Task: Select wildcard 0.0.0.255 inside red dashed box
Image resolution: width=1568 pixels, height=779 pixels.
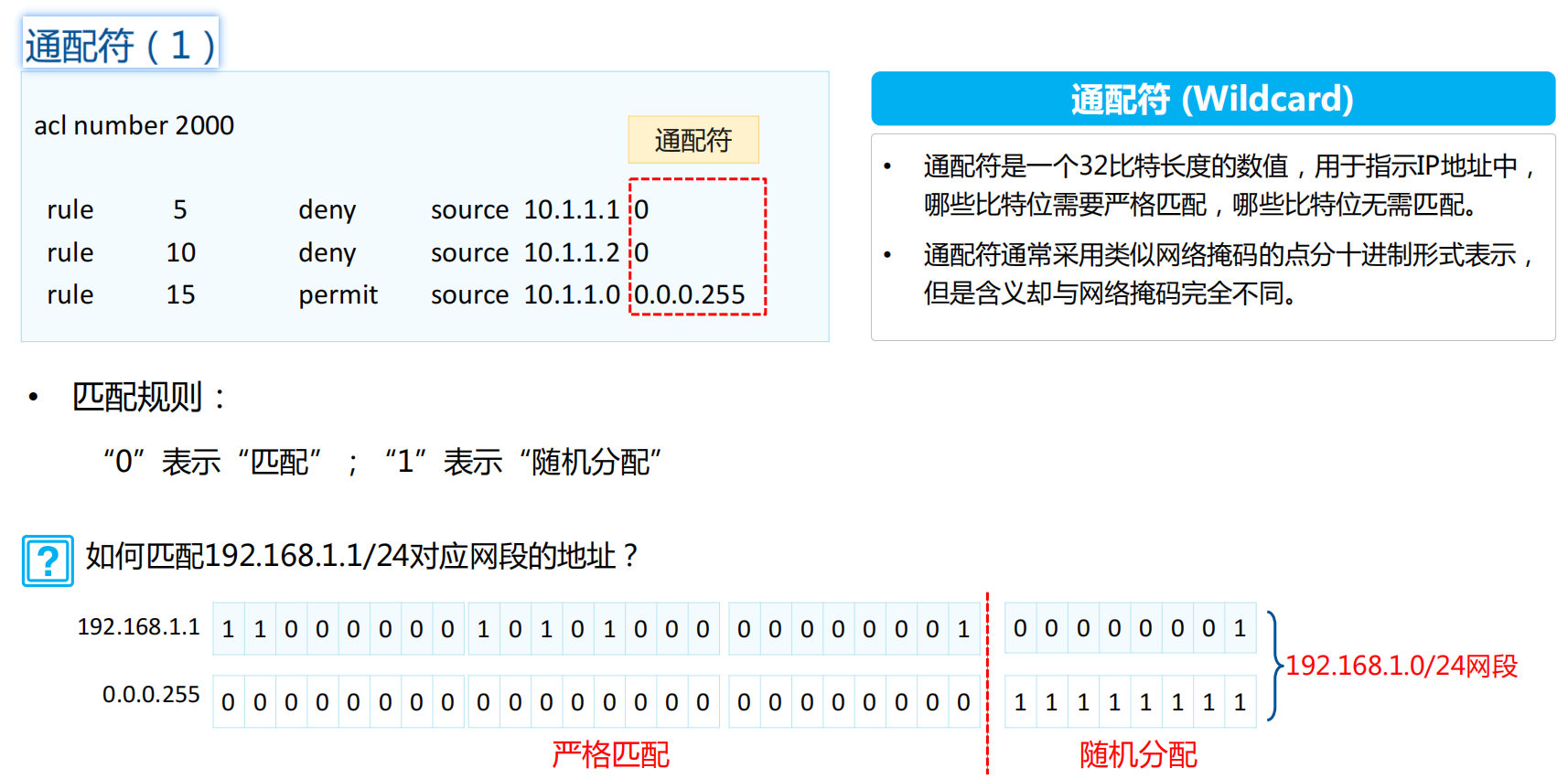Action: 690,294
